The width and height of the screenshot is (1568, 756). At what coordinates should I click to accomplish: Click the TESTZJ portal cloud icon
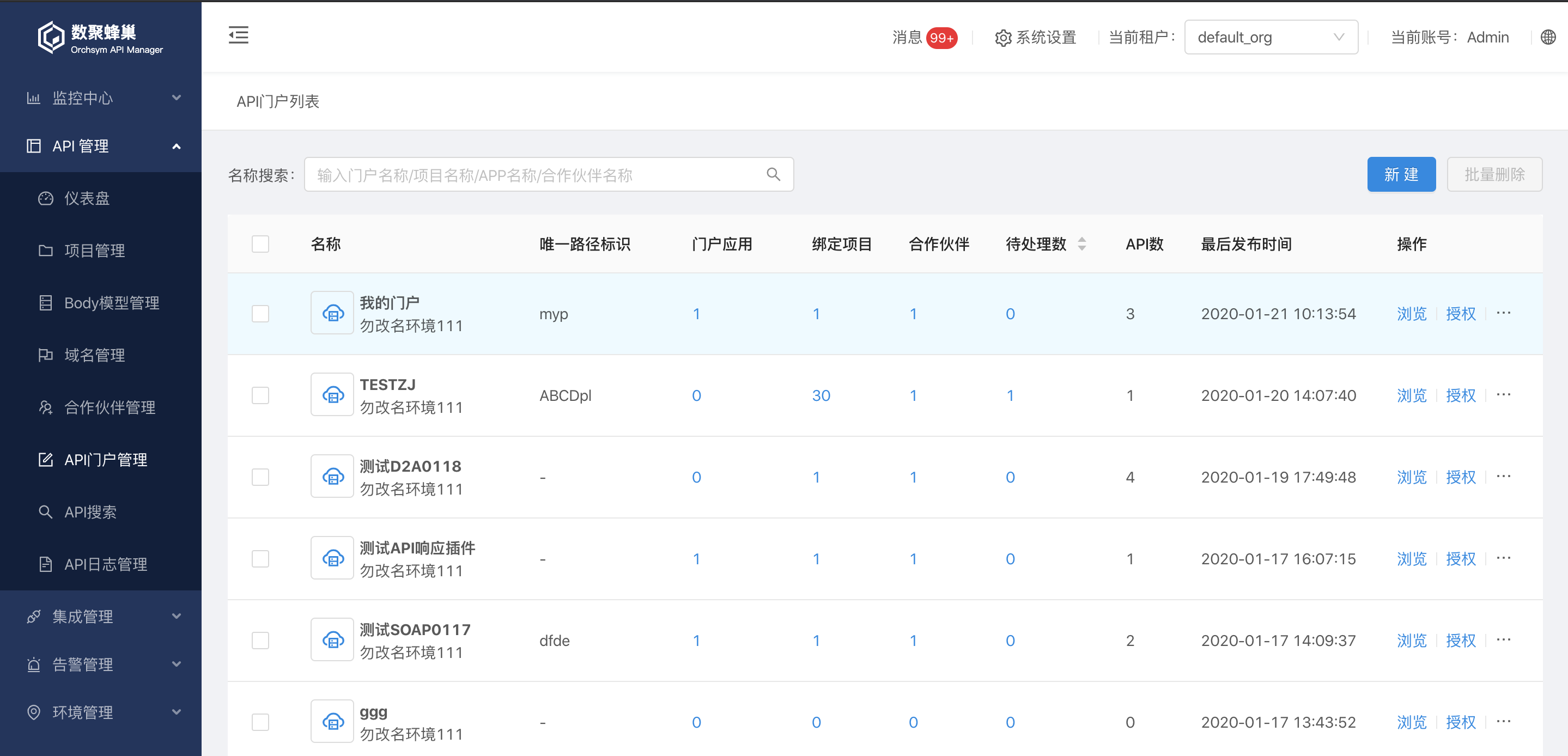[x=332, y=395]
